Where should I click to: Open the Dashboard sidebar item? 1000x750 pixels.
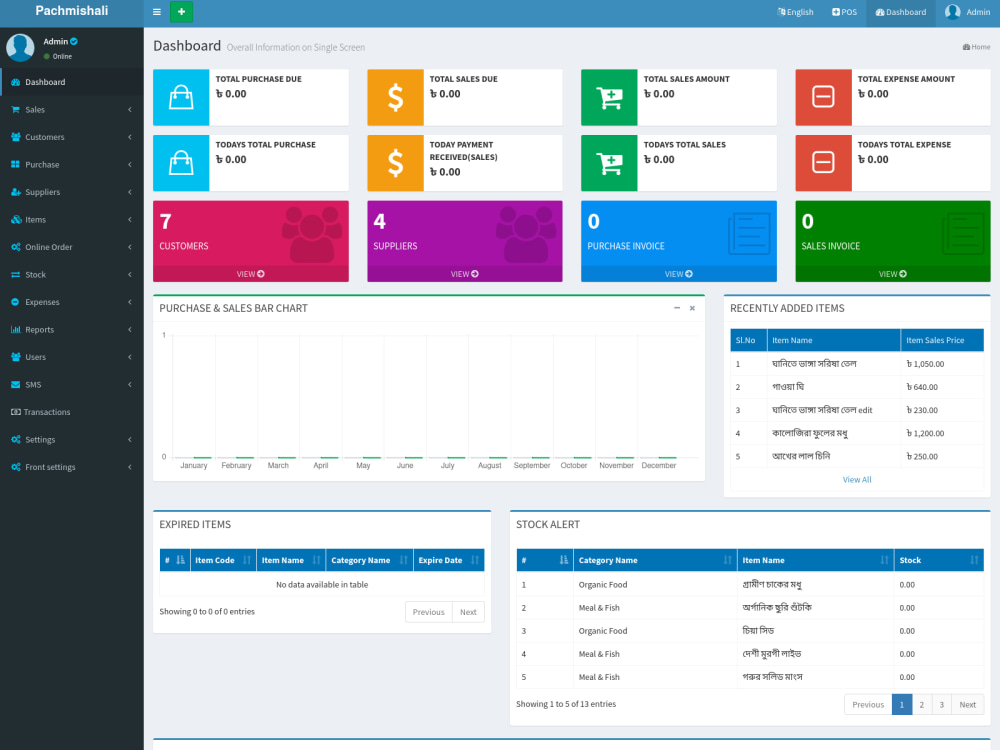(71, 82)
